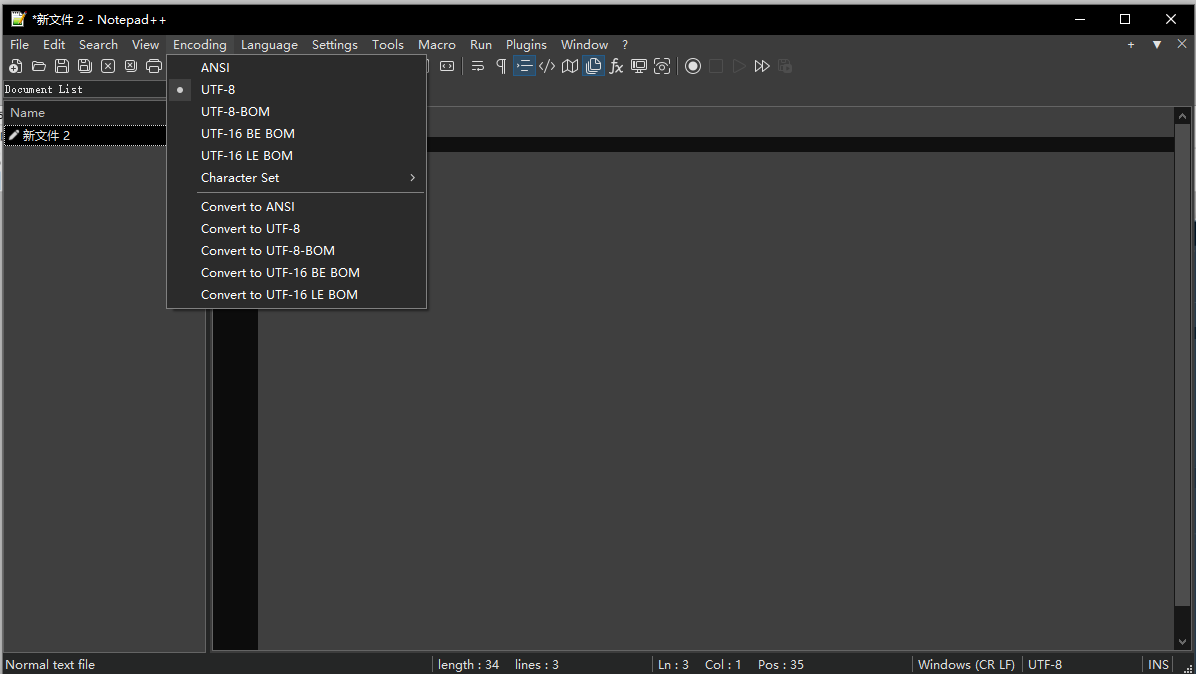Screen dimensions: 1196x674
Task: Click Convert to UTF-8
Action: point(296,229)
